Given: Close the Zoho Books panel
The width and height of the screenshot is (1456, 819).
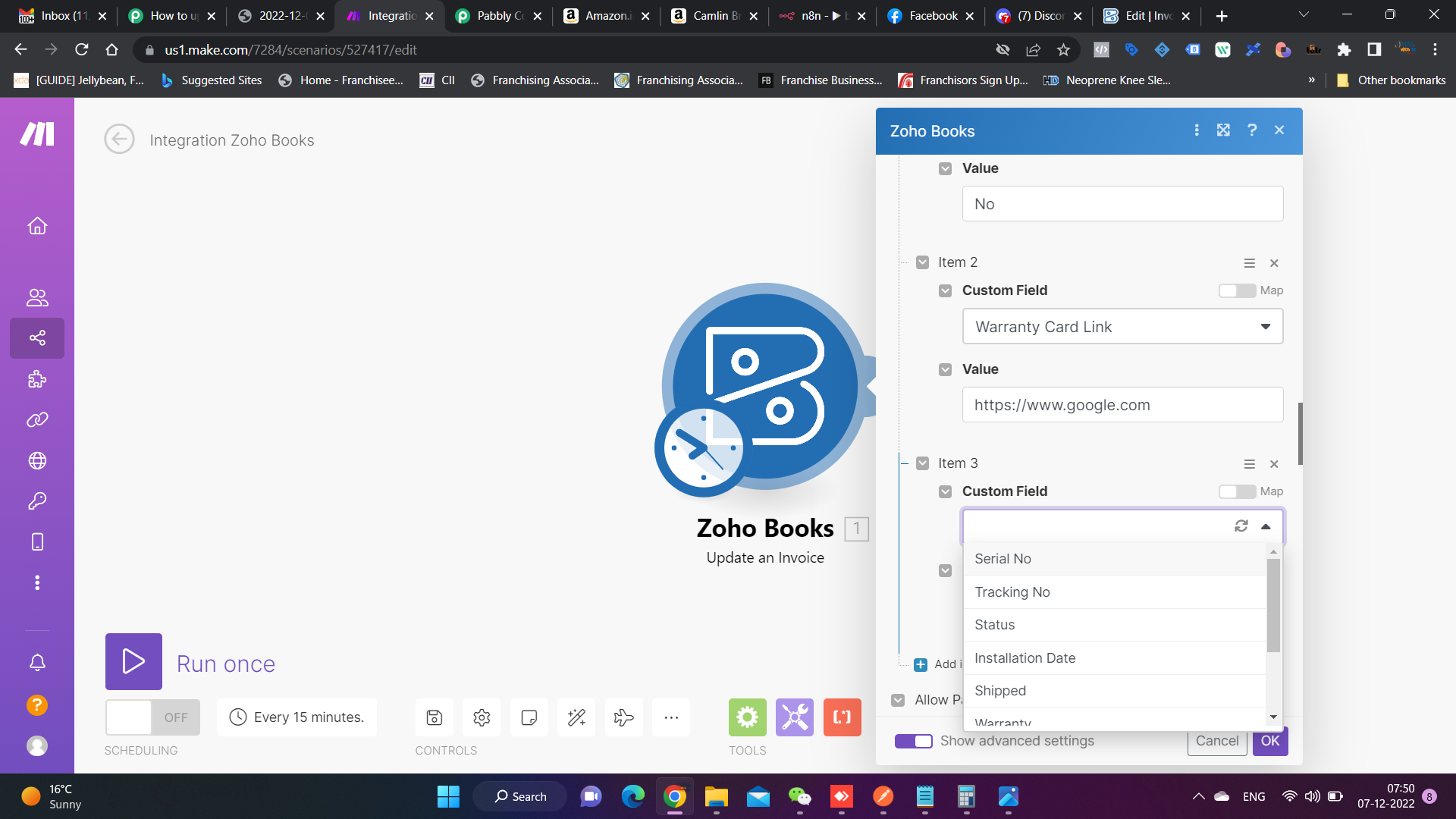Looking at the screenshot, I should click(1279, 130).
